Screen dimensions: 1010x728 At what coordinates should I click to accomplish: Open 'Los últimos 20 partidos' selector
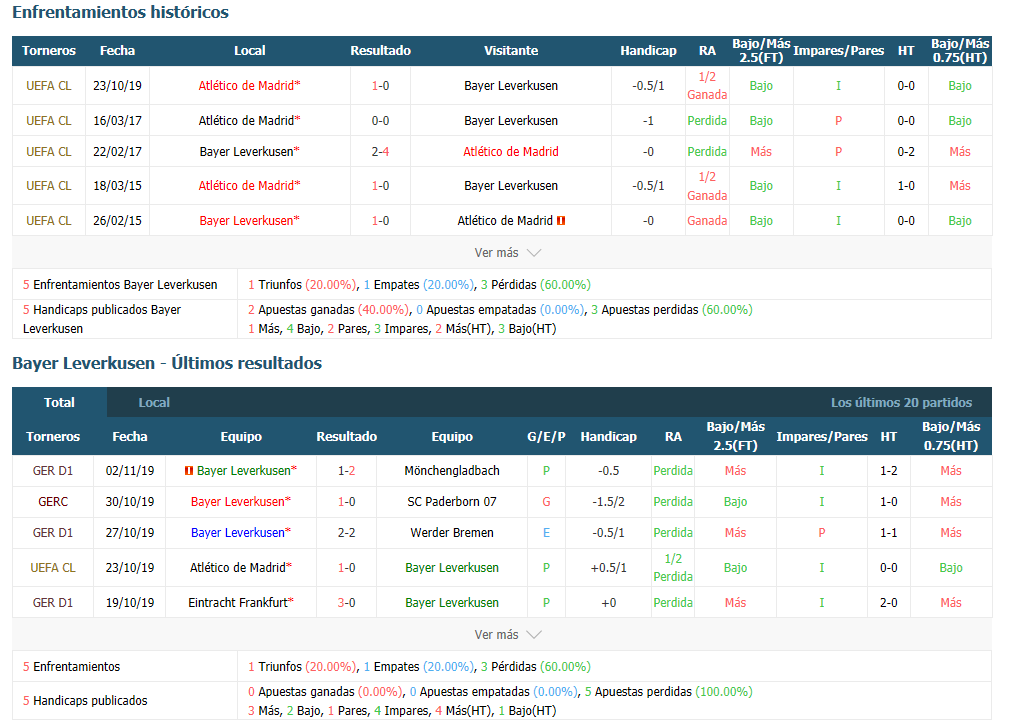(x=901, y=403)
